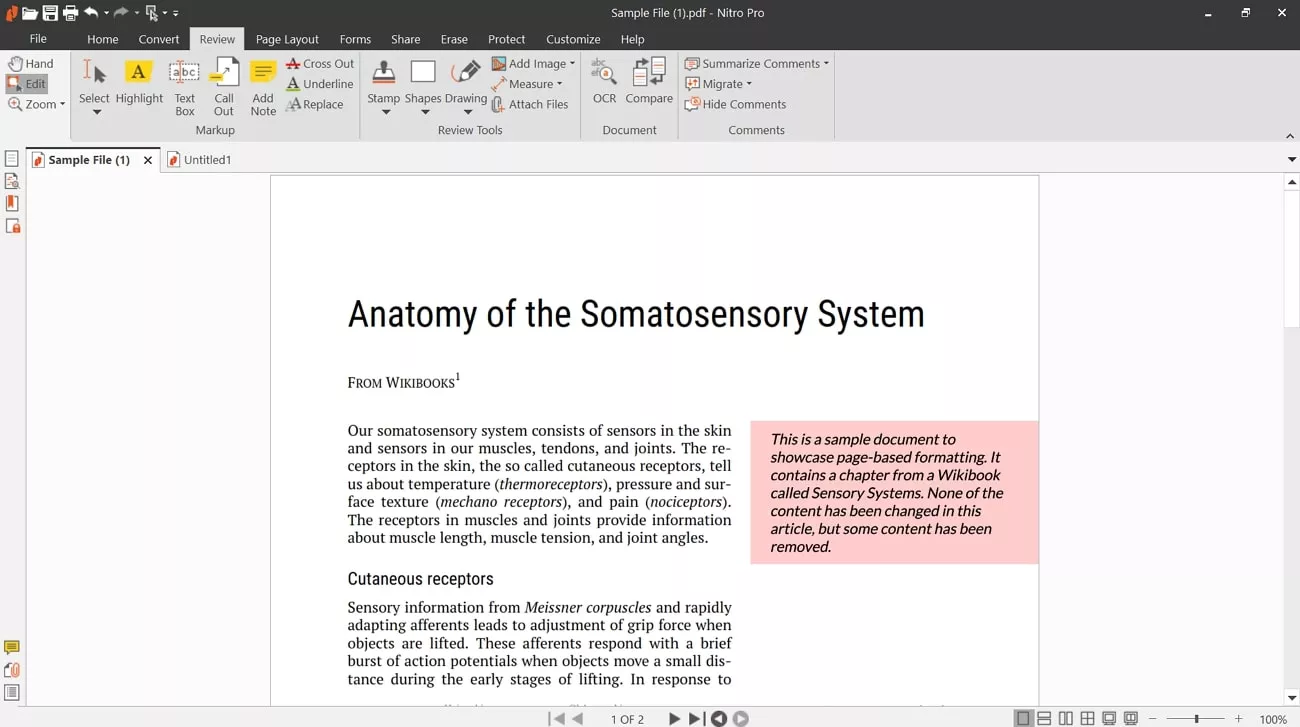The width and height of the screenshot is (1300, 727).
Task: Expand the Measure tool dropdown
Action: pos(559,84)
